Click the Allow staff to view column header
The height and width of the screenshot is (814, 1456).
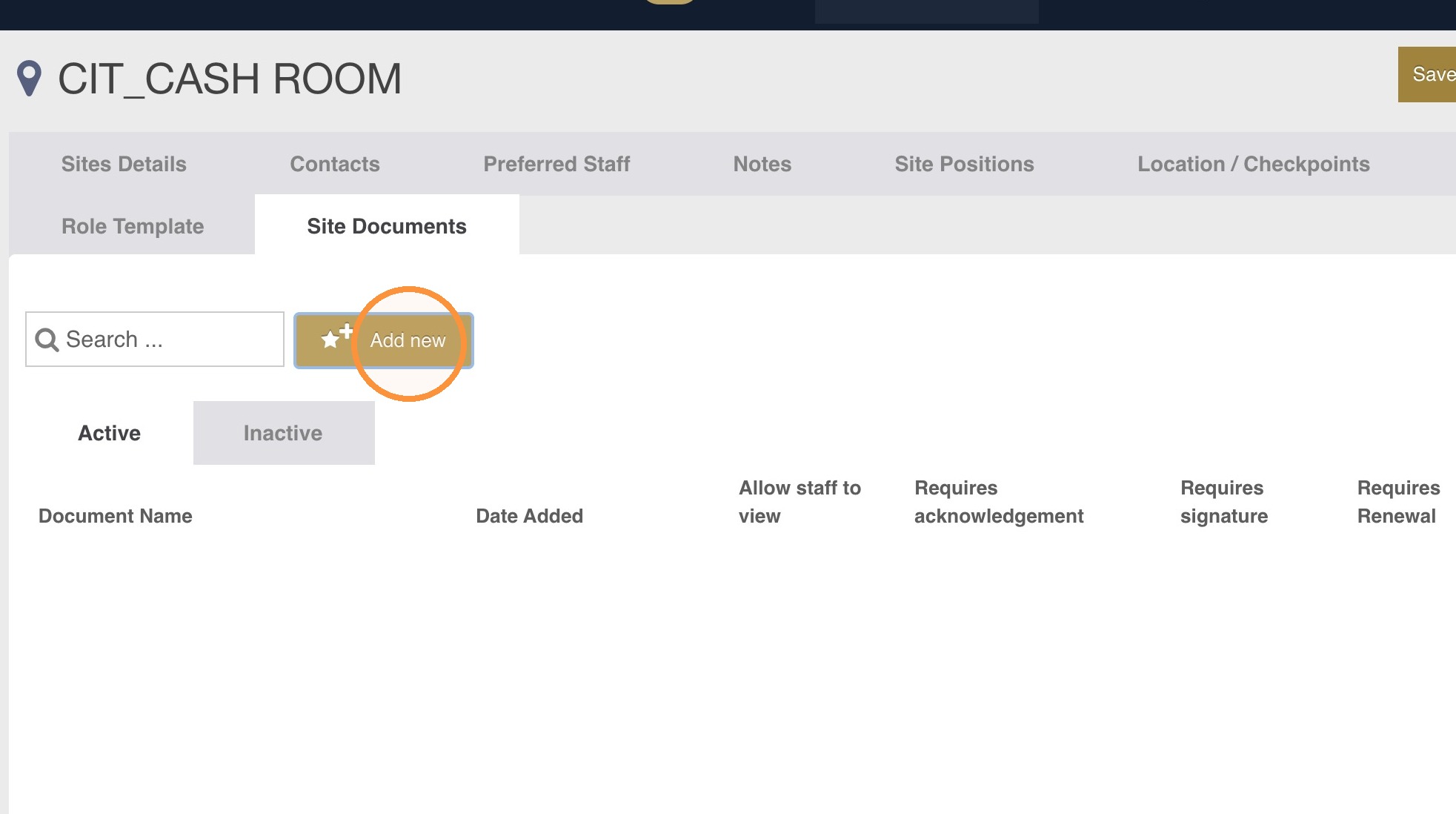pos(800,502)
